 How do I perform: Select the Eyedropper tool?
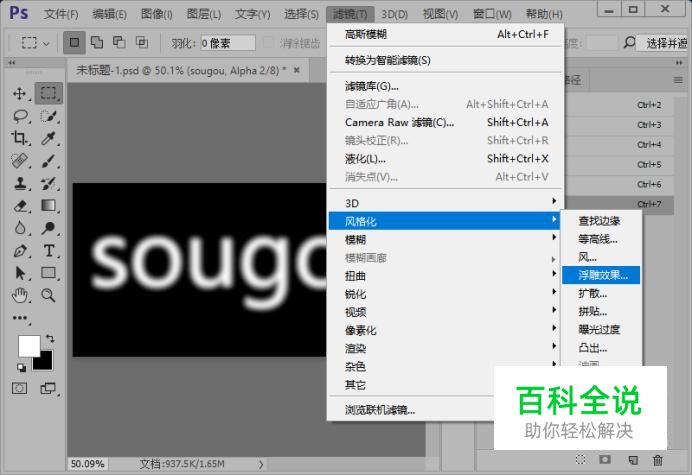pos(48,138)
